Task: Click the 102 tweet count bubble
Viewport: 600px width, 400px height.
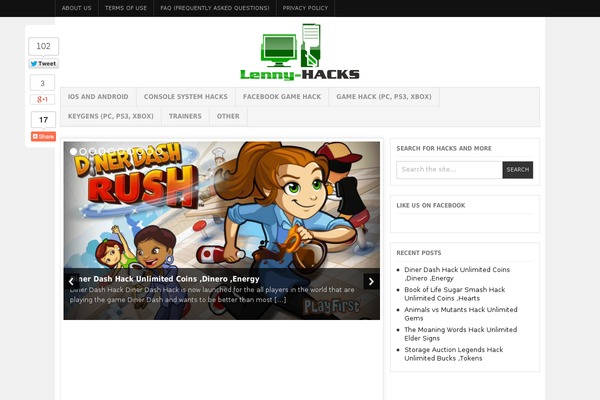Action: pos(43,46)
